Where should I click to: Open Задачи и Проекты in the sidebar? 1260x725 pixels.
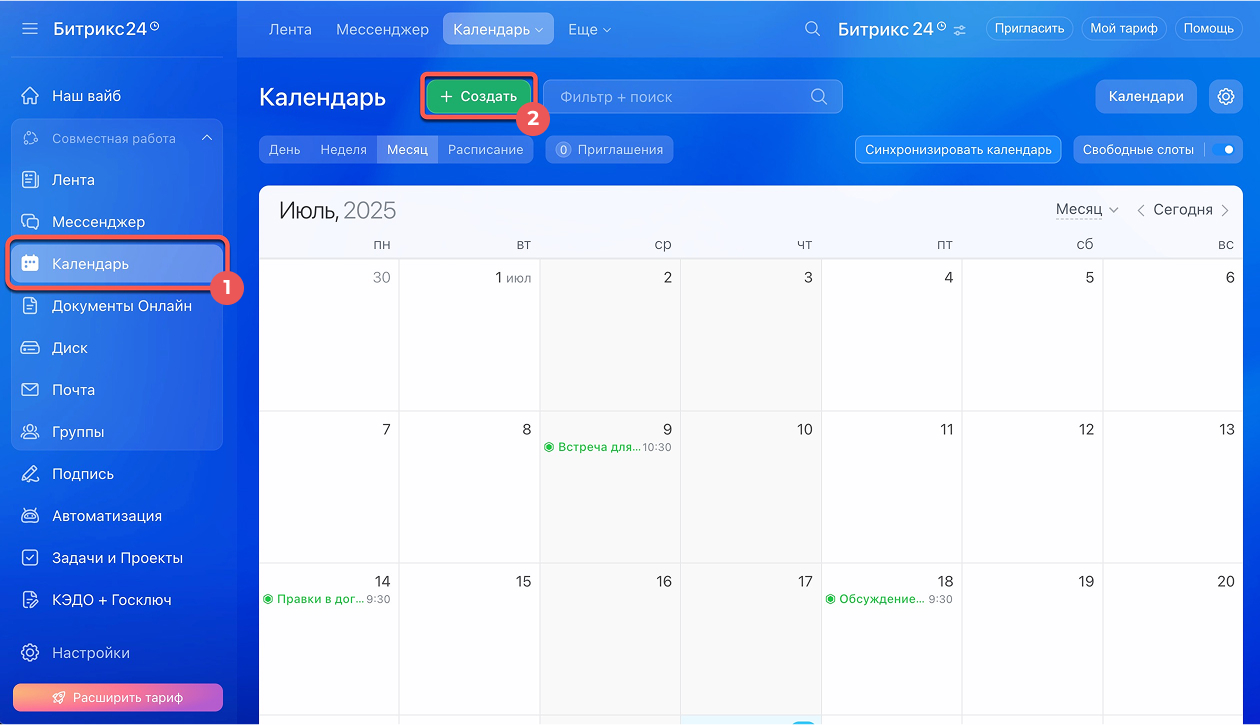click(x=118, y=558)
